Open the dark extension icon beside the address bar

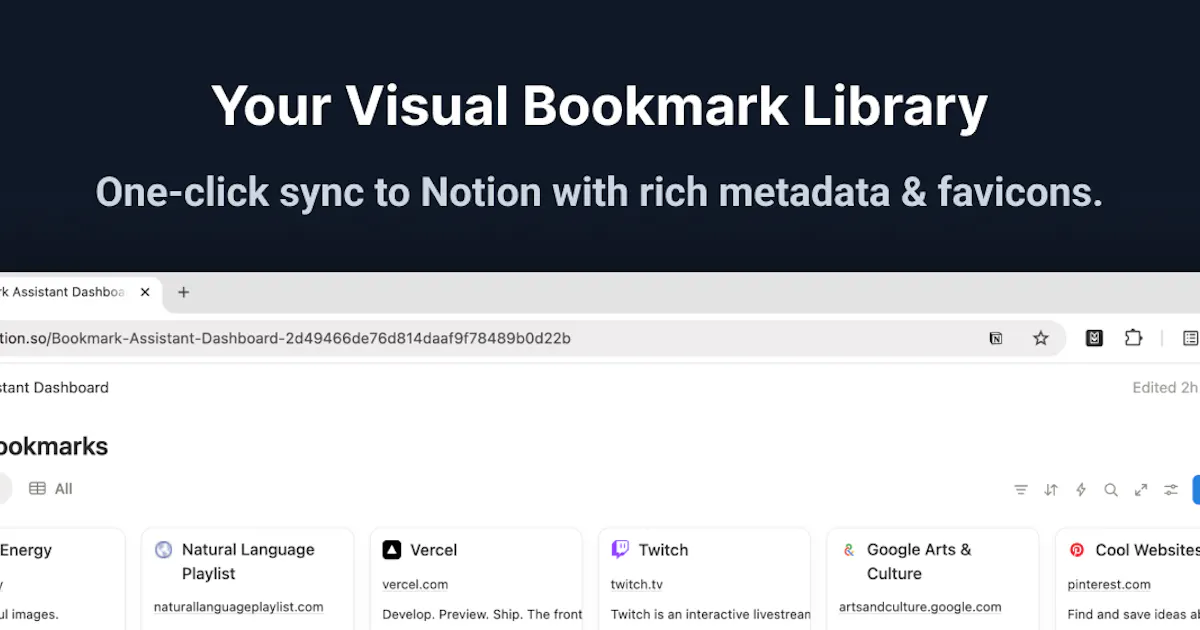coord(1094,338)
